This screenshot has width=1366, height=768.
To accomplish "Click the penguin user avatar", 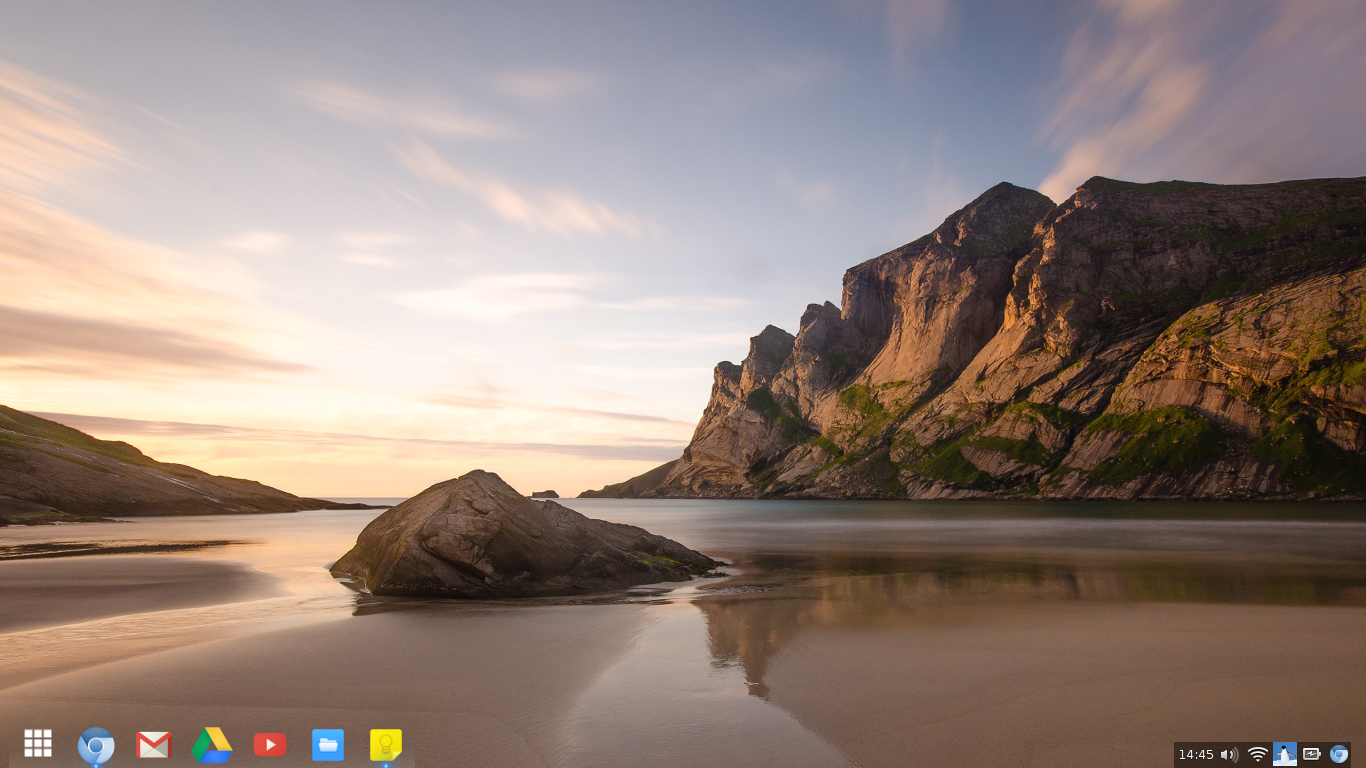I will 1285,754.
